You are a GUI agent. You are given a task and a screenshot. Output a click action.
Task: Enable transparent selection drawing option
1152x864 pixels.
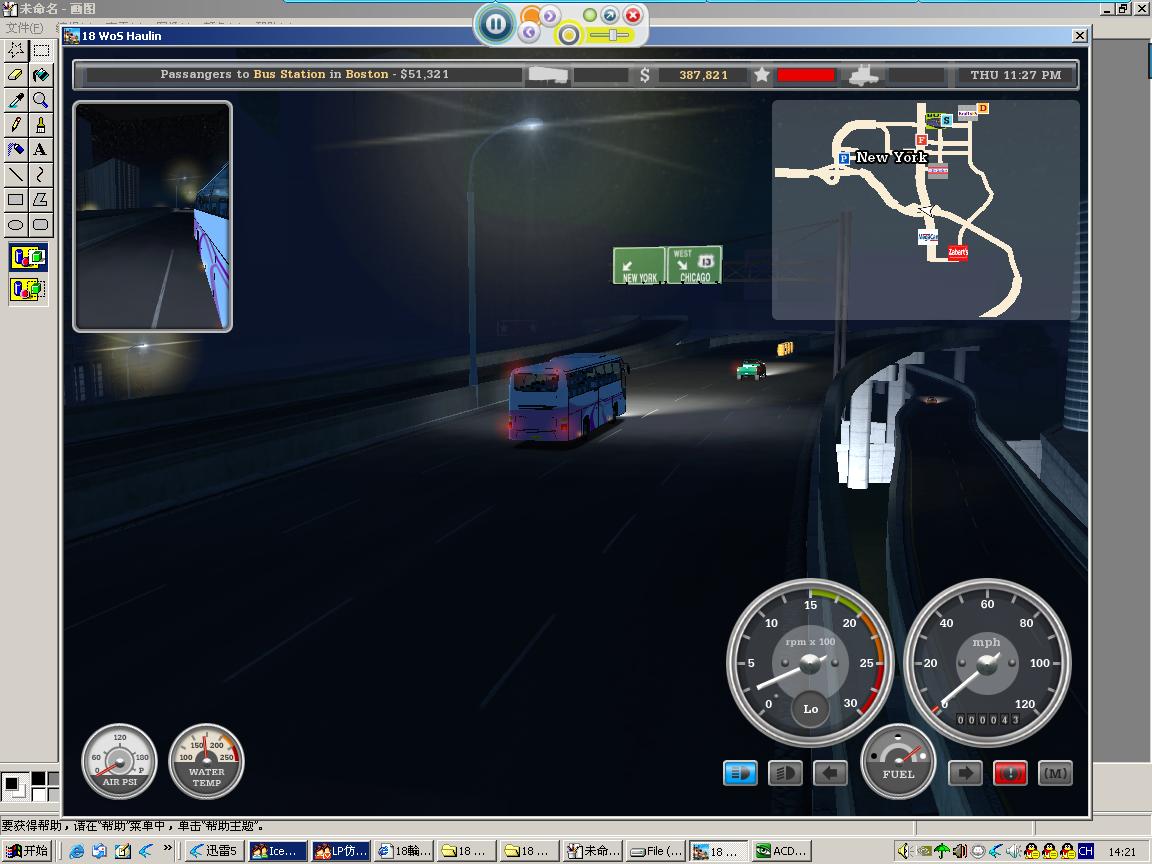(28, 288)
